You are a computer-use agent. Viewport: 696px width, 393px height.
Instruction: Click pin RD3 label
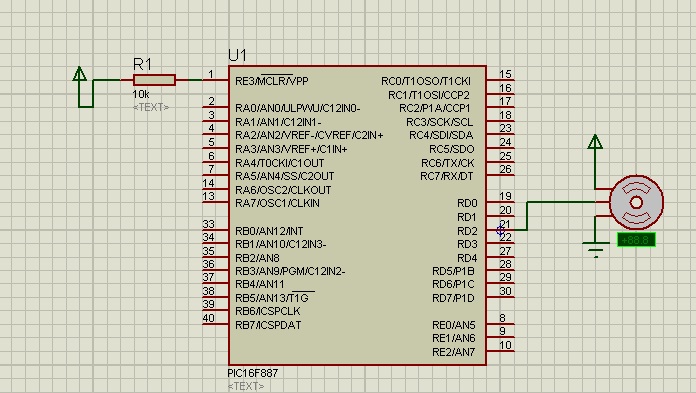click(x=467, y=244)
